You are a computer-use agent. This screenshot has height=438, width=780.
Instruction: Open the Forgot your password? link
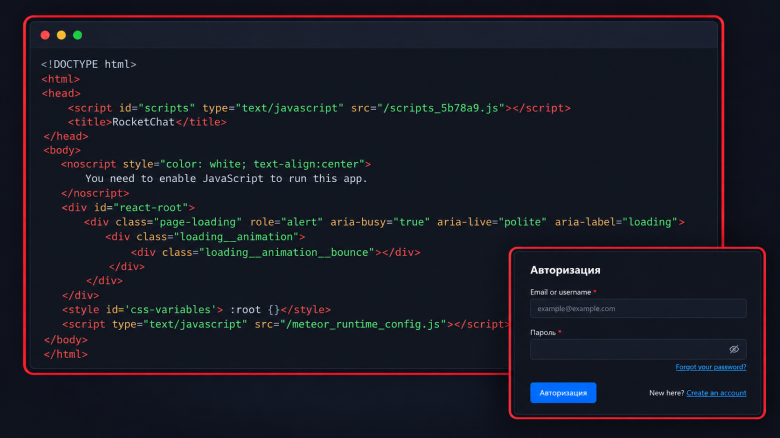click(710, 367)
